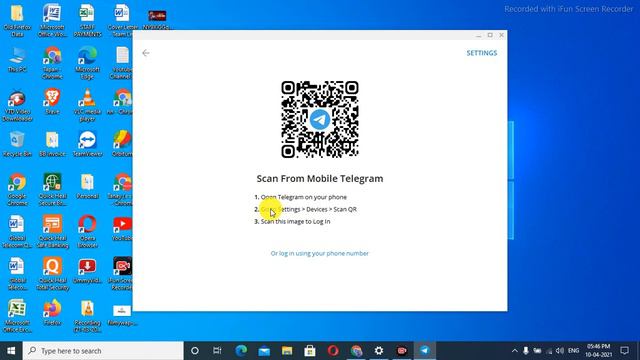Image resolution: width=640 pixels, height=360 pixels.
Task: Close the Telegram window
Action: [x=501, y=36]
